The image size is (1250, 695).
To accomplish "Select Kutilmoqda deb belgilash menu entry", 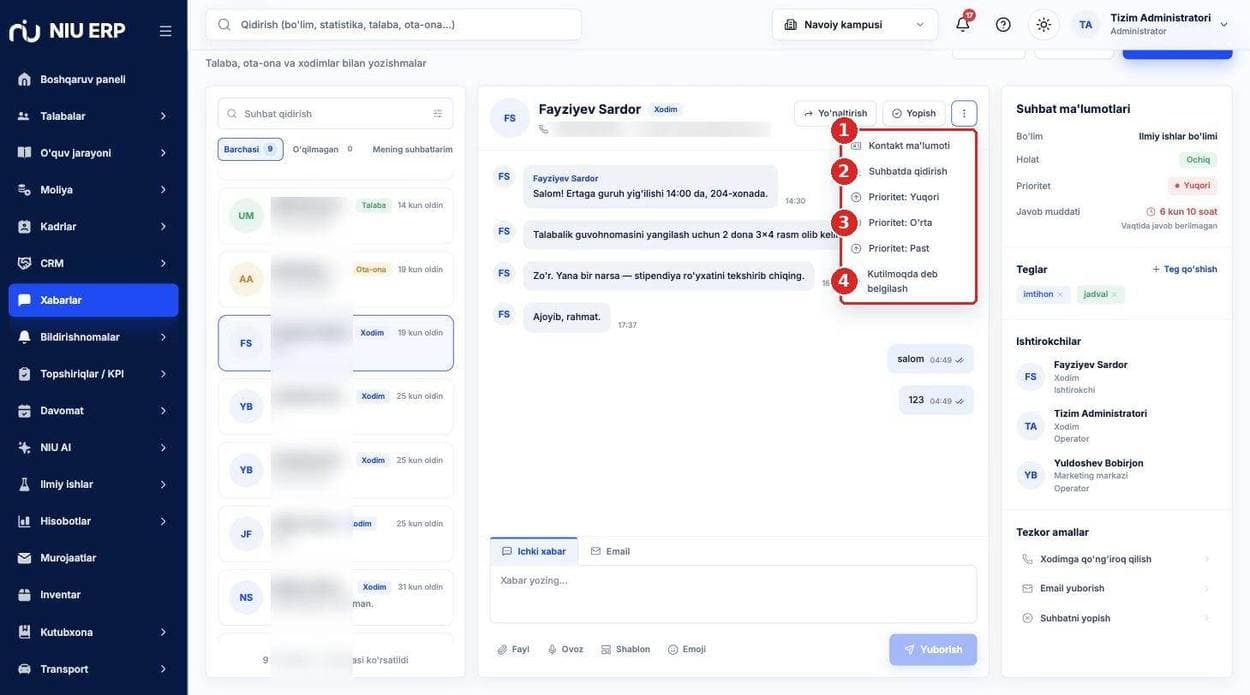I will [908, 281].
